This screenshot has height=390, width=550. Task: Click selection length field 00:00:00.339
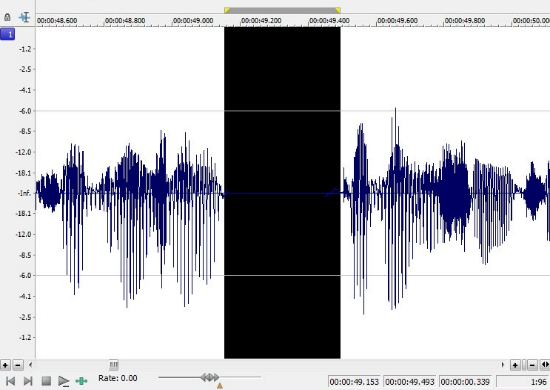click(465, 382)
